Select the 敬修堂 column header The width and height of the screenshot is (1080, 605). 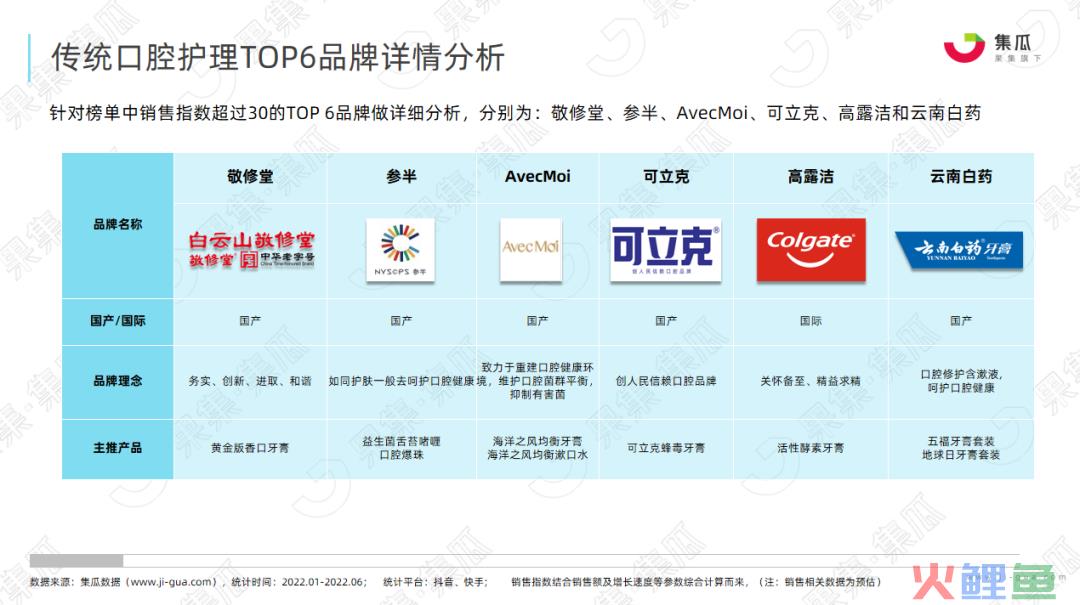tap(250, 176)
